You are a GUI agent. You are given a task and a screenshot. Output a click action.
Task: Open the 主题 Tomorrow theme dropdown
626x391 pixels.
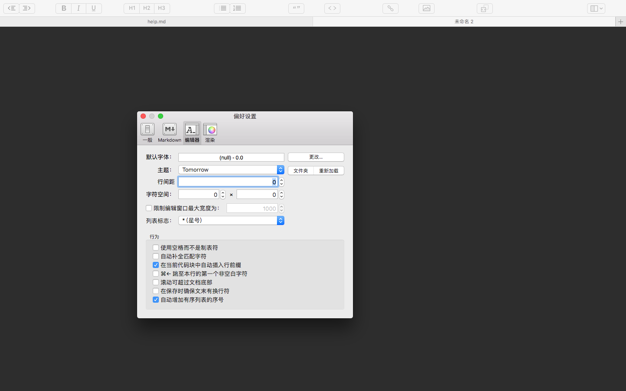click(231, 170)
